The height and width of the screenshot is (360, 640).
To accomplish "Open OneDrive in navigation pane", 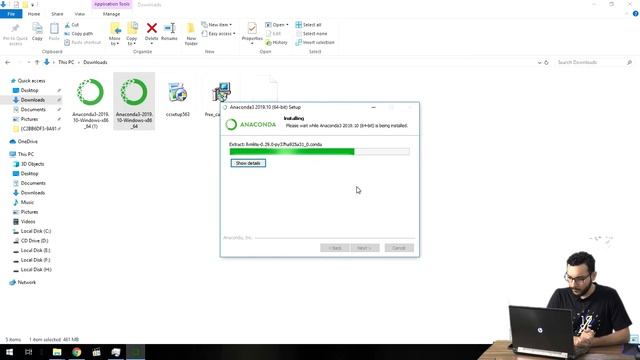I will pyautogui.click(x=27, y=142).
